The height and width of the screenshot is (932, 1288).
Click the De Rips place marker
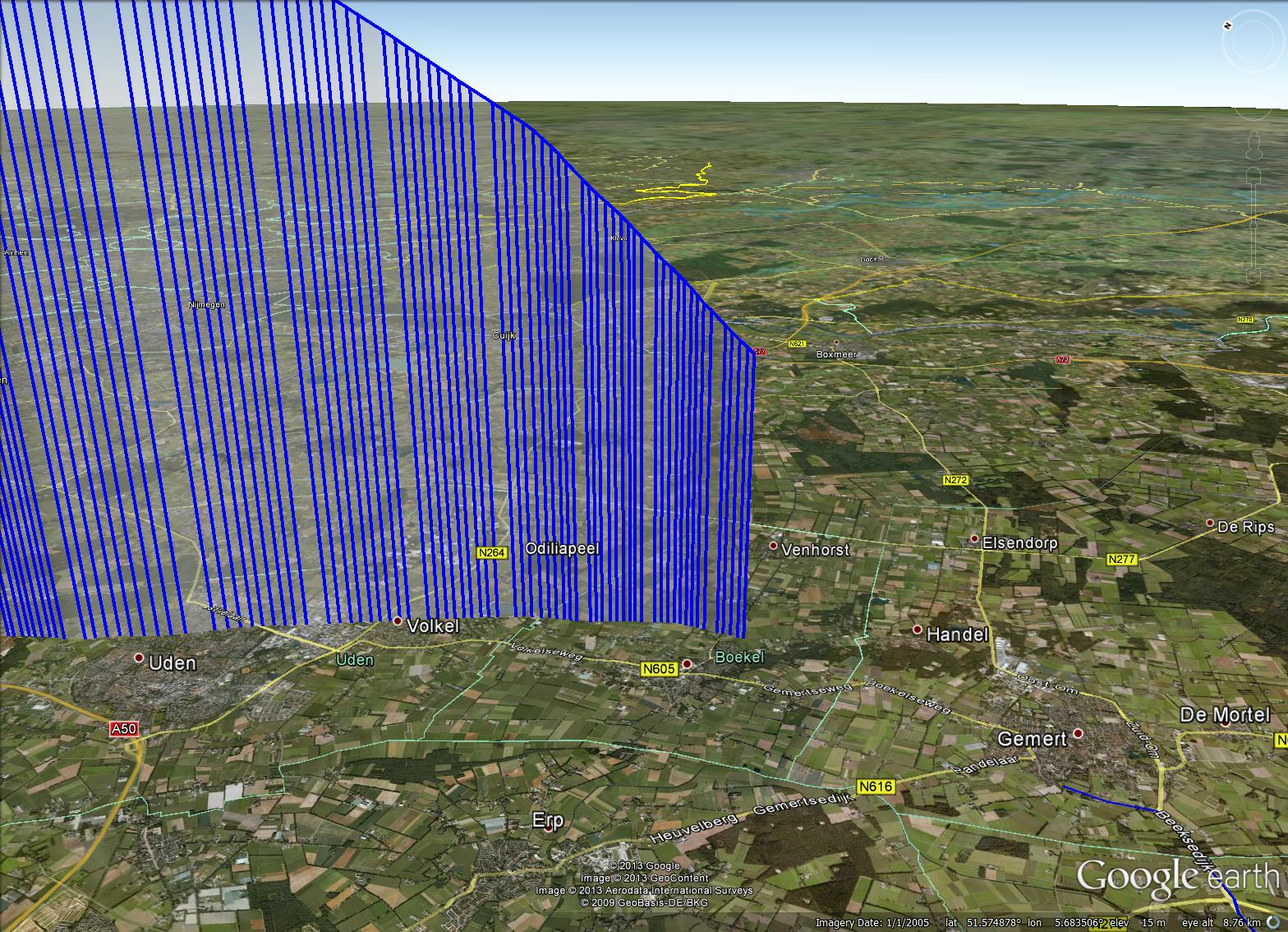pos(1209,524)
